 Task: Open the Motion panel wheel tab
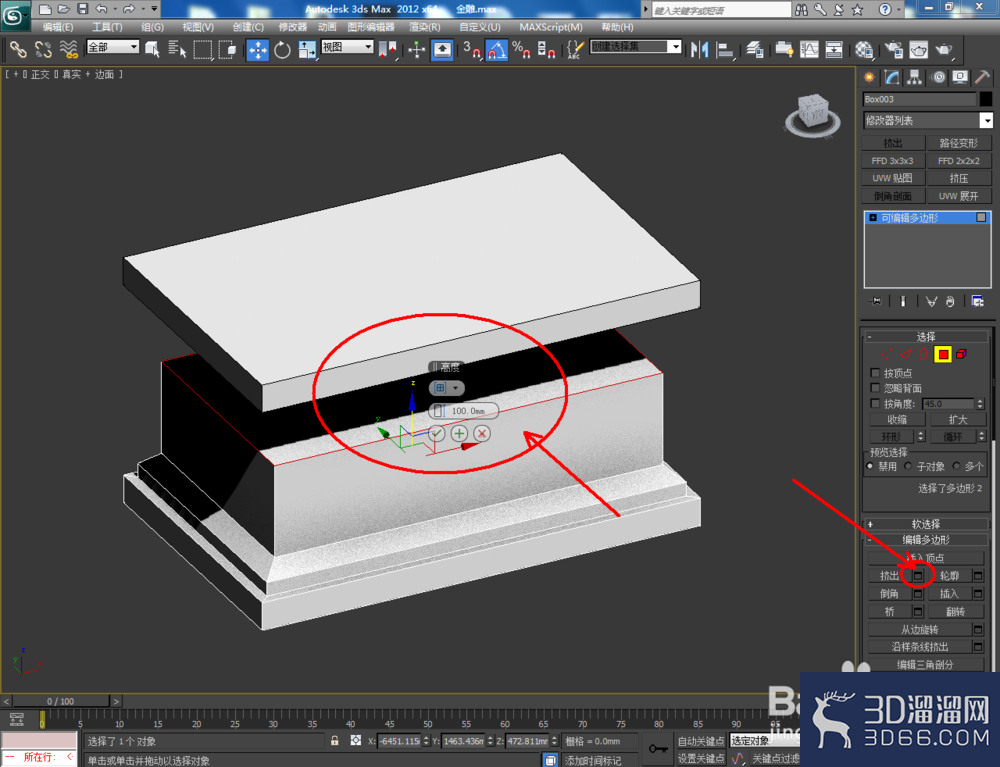coord(938,77)
